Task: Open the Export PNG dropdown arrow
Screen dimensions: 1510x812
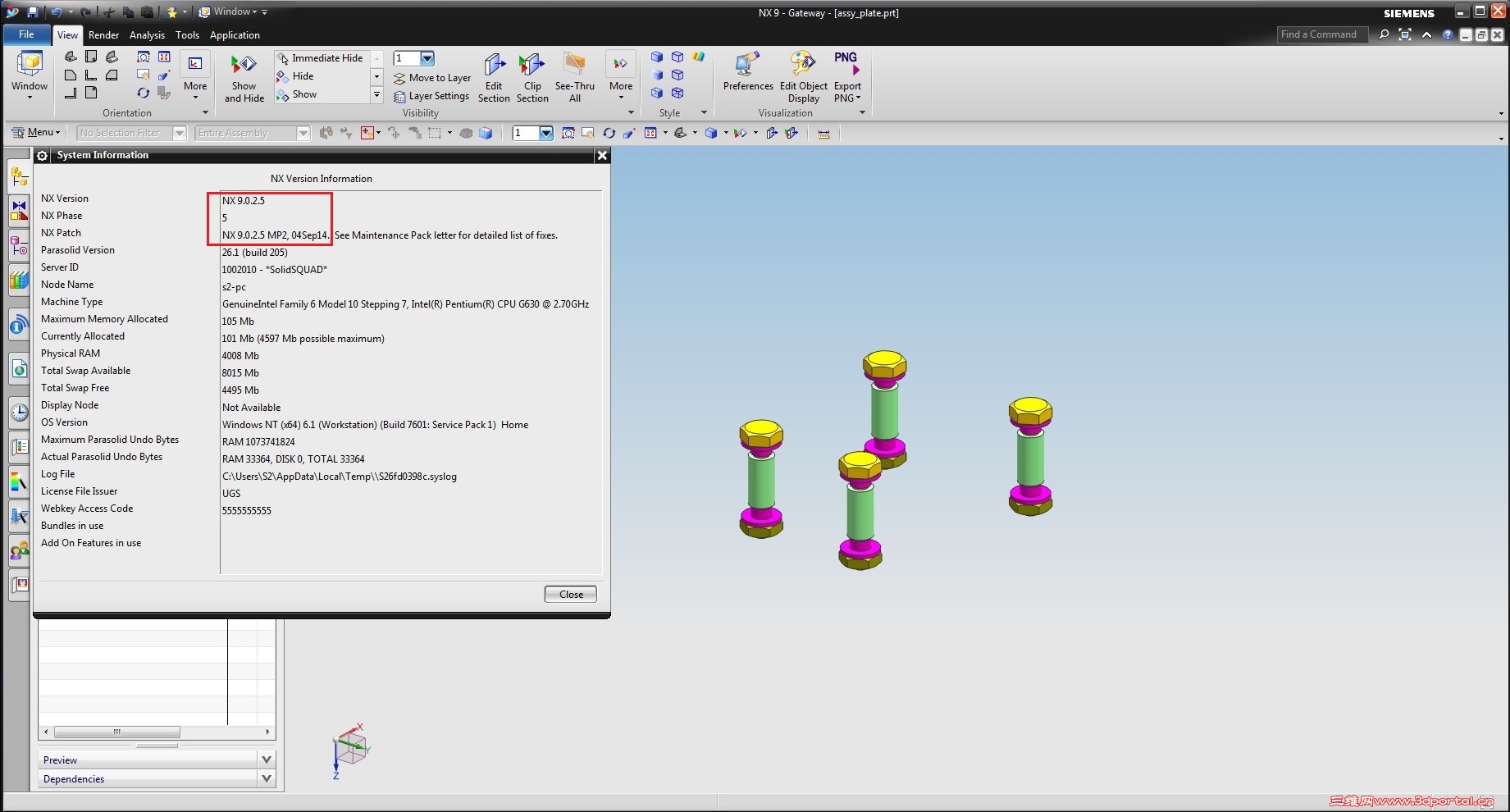Action: tap(858, 98)
